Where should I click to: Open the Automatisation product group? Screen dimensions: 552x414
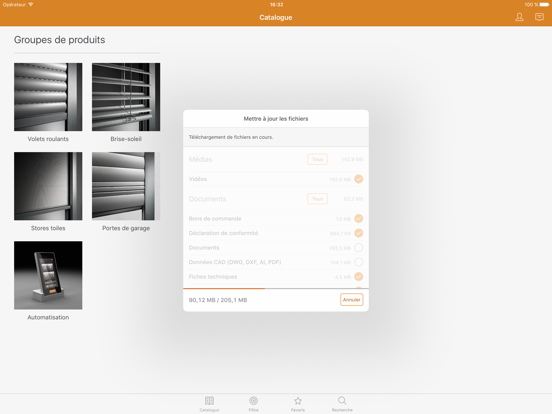48,275
